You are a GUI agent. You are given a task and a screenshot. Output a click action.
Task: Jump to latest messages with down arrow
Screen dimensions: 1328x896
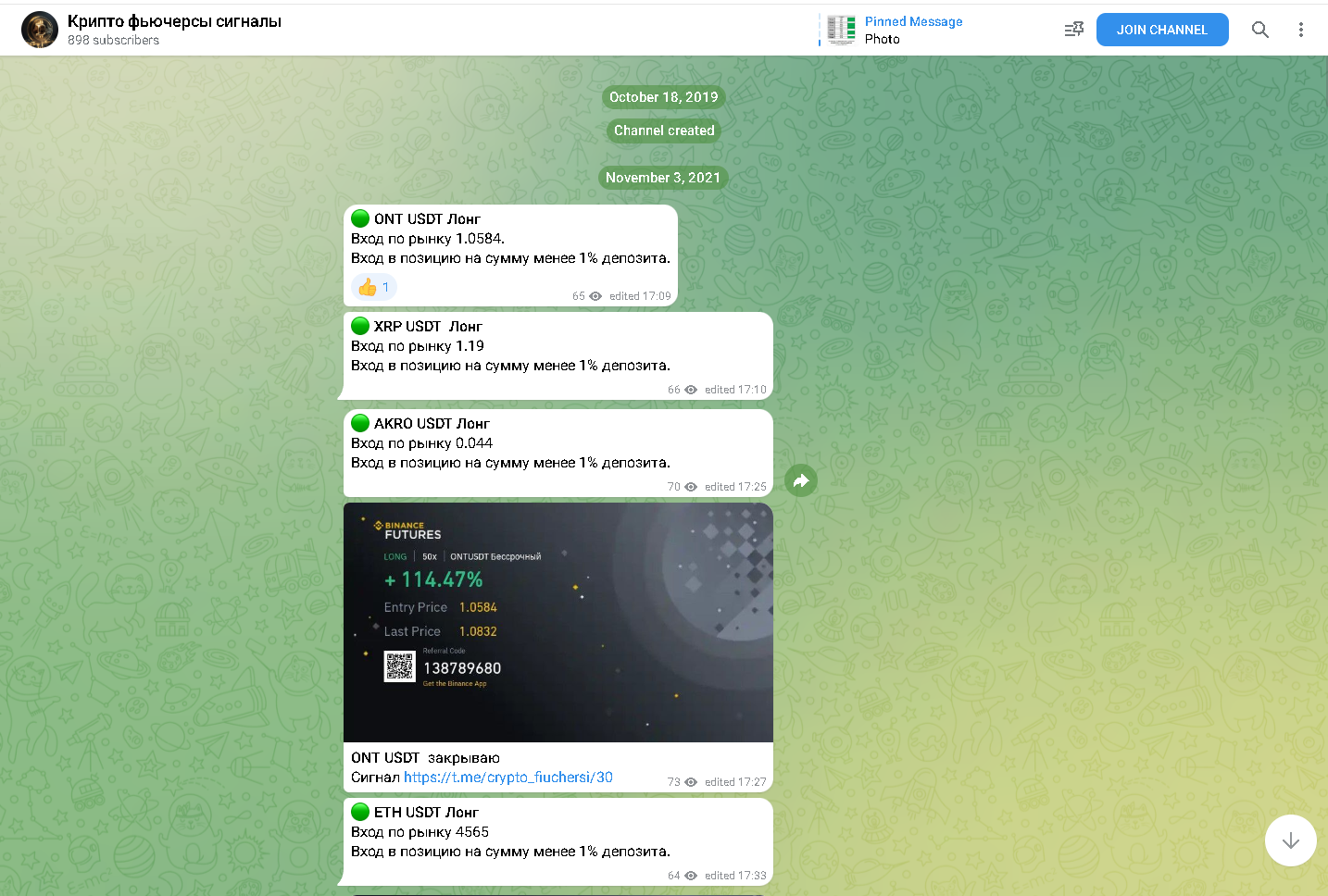click(1291, 840)
